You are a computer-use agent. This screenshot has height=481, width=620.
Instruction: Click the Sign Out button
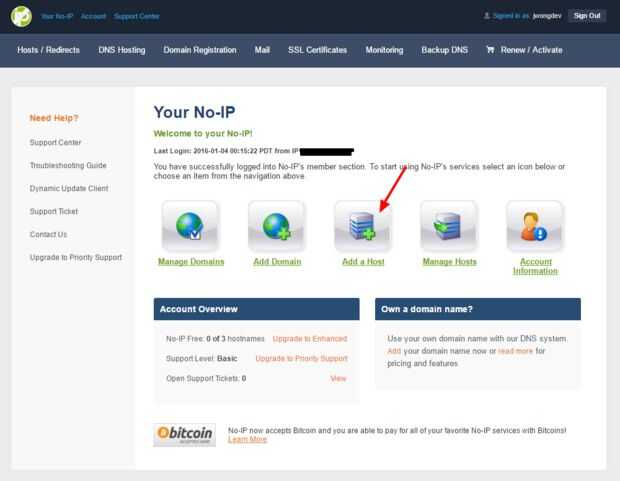[587, 16]
